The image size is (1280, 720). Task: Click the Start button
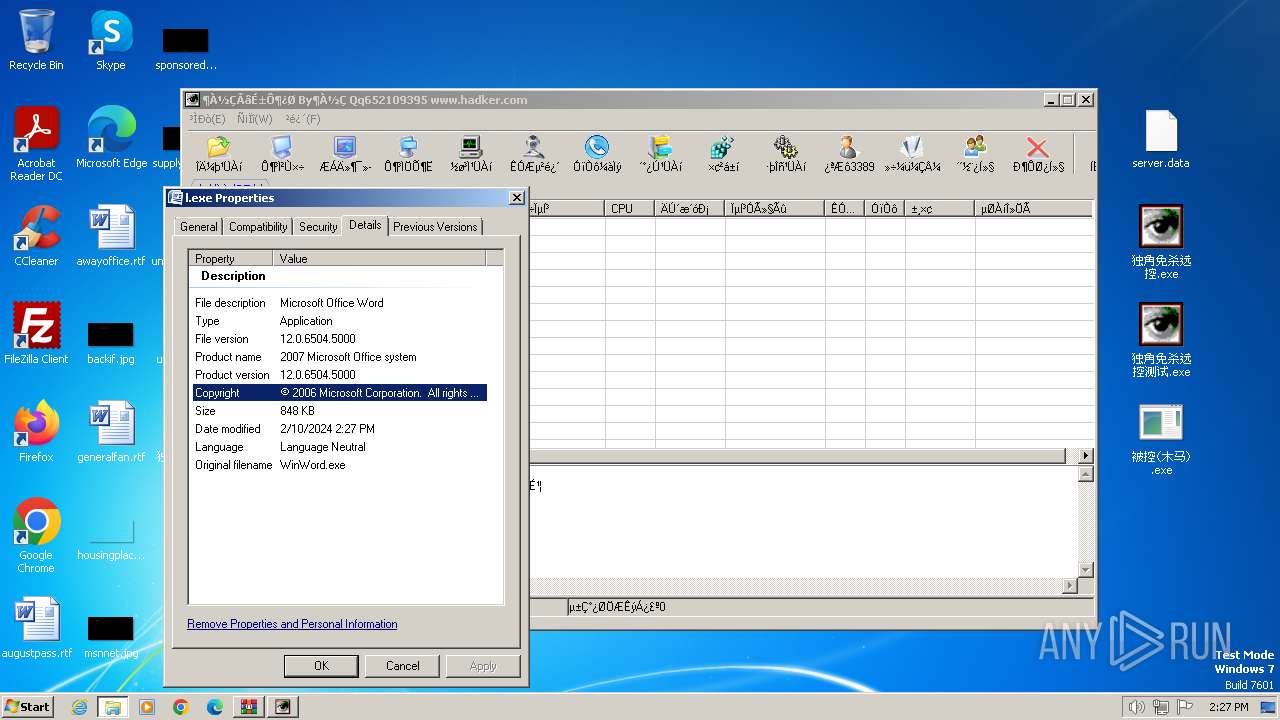[x=27, y=706]
